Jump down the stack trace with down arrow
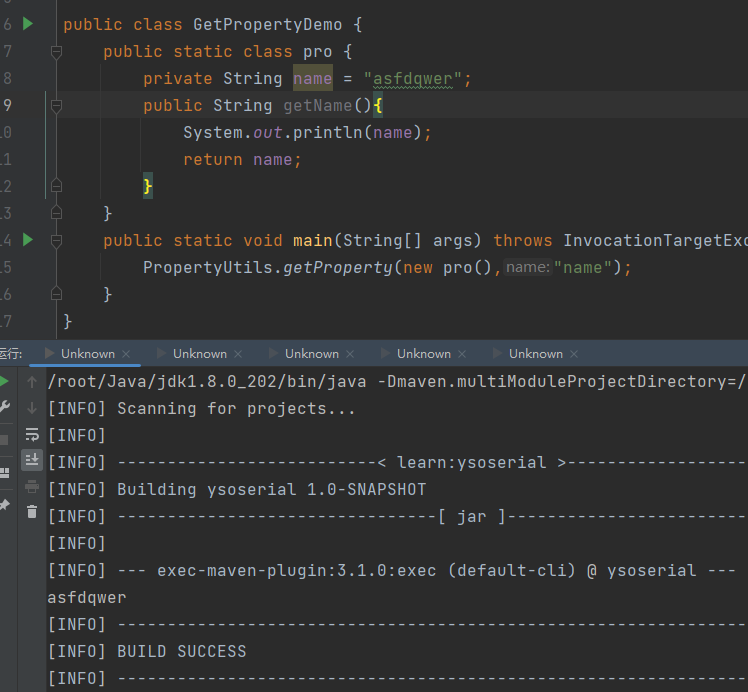748x692 pixels. point(32,408)
